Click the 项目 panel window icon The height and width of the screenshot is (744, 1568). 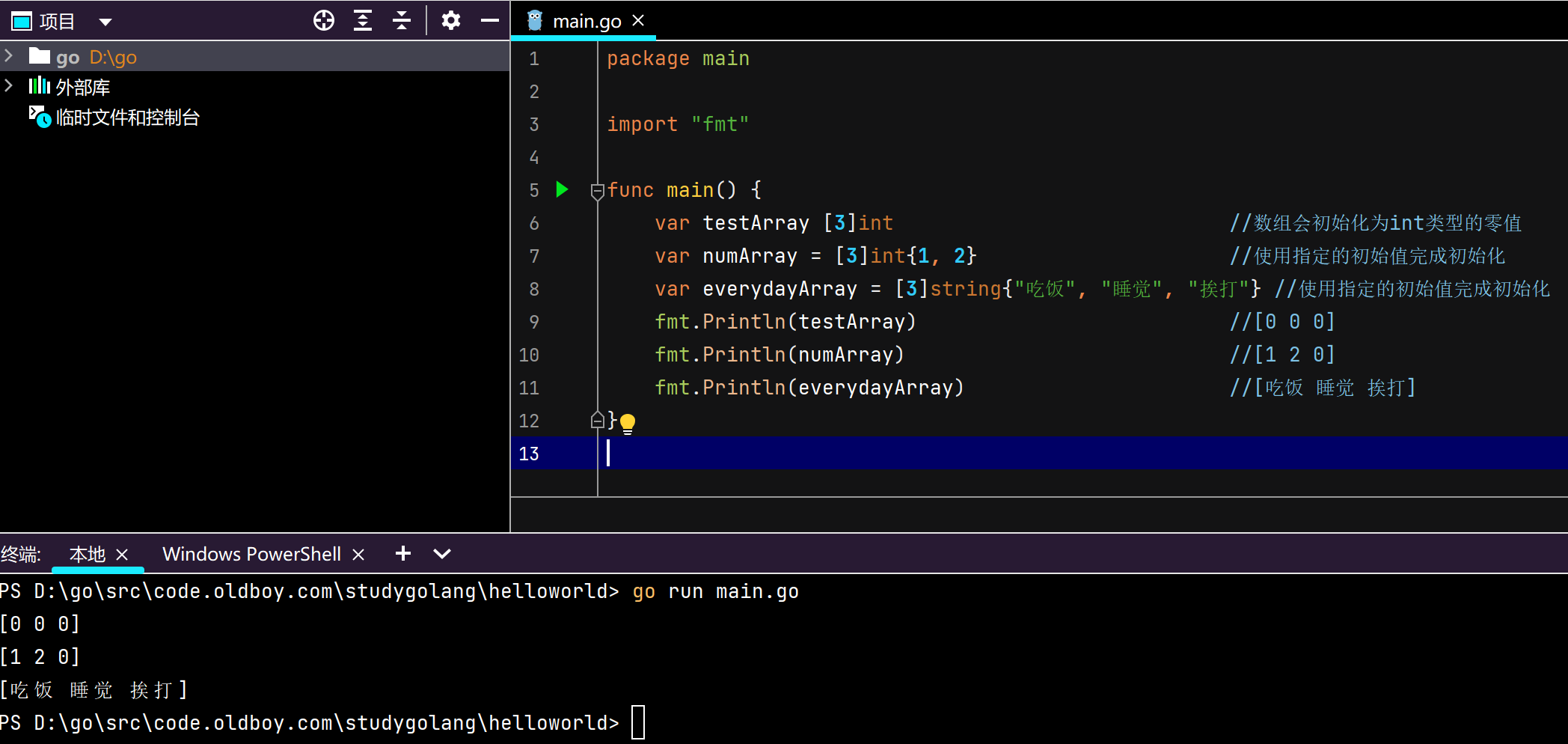click(x=22, y=22)
